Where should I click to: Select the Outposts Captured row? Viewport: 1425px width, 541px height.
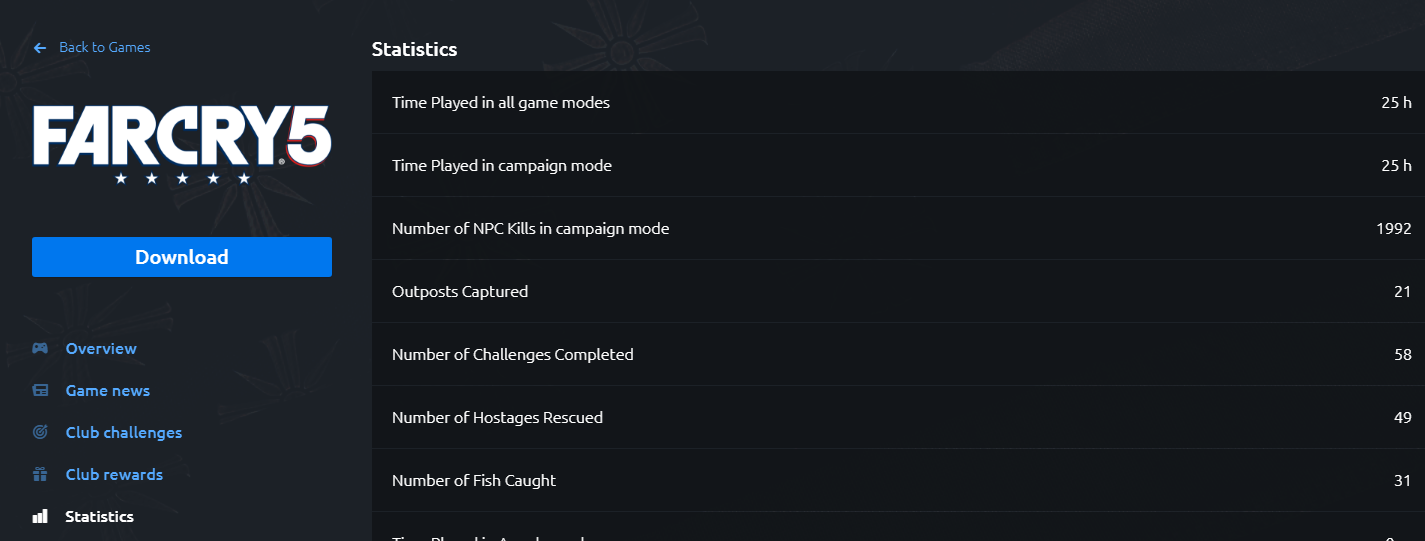point(898,291)
